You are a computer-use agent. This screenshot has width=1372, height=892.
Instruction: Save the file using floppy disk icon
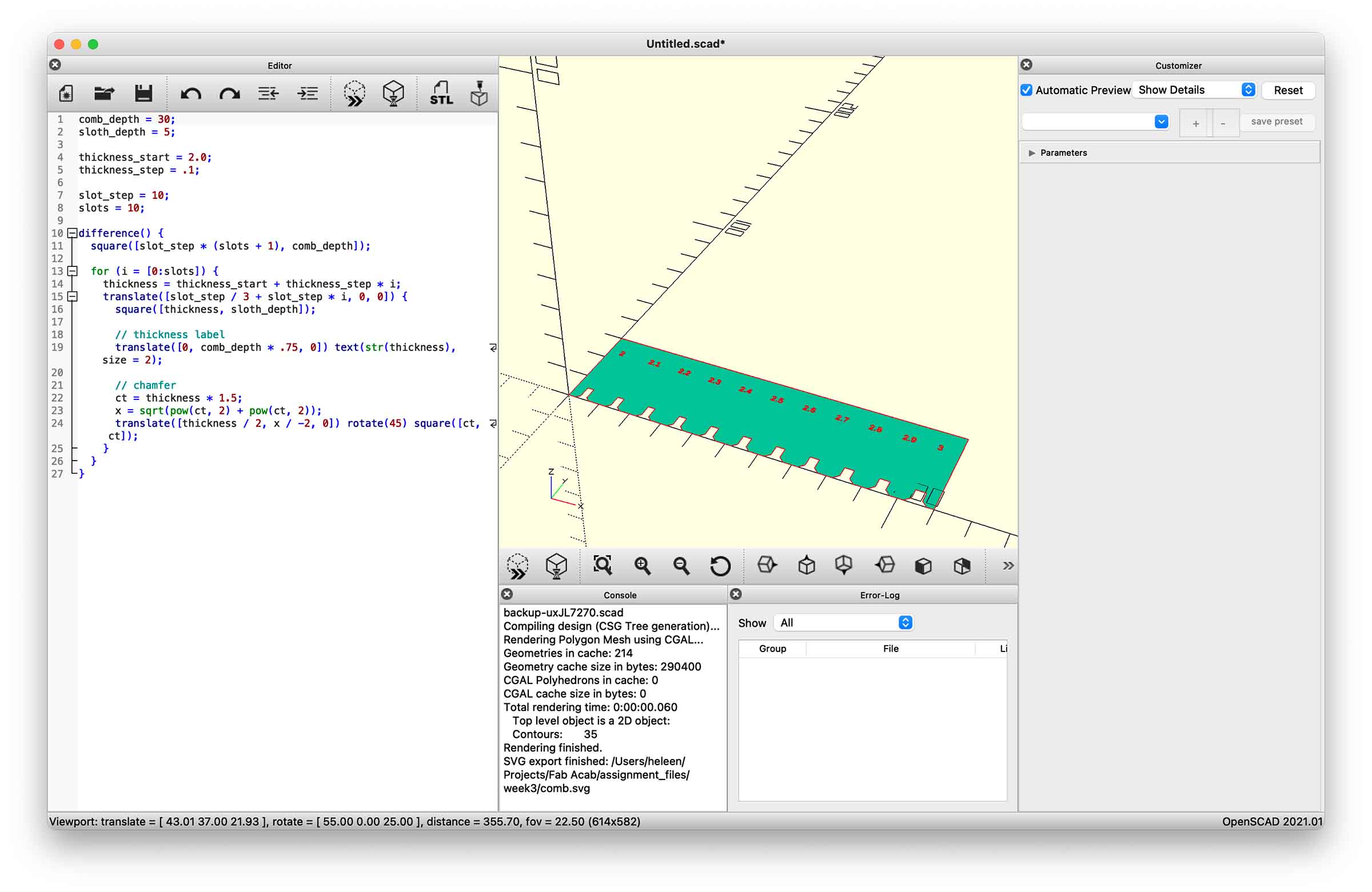[143, 93]
